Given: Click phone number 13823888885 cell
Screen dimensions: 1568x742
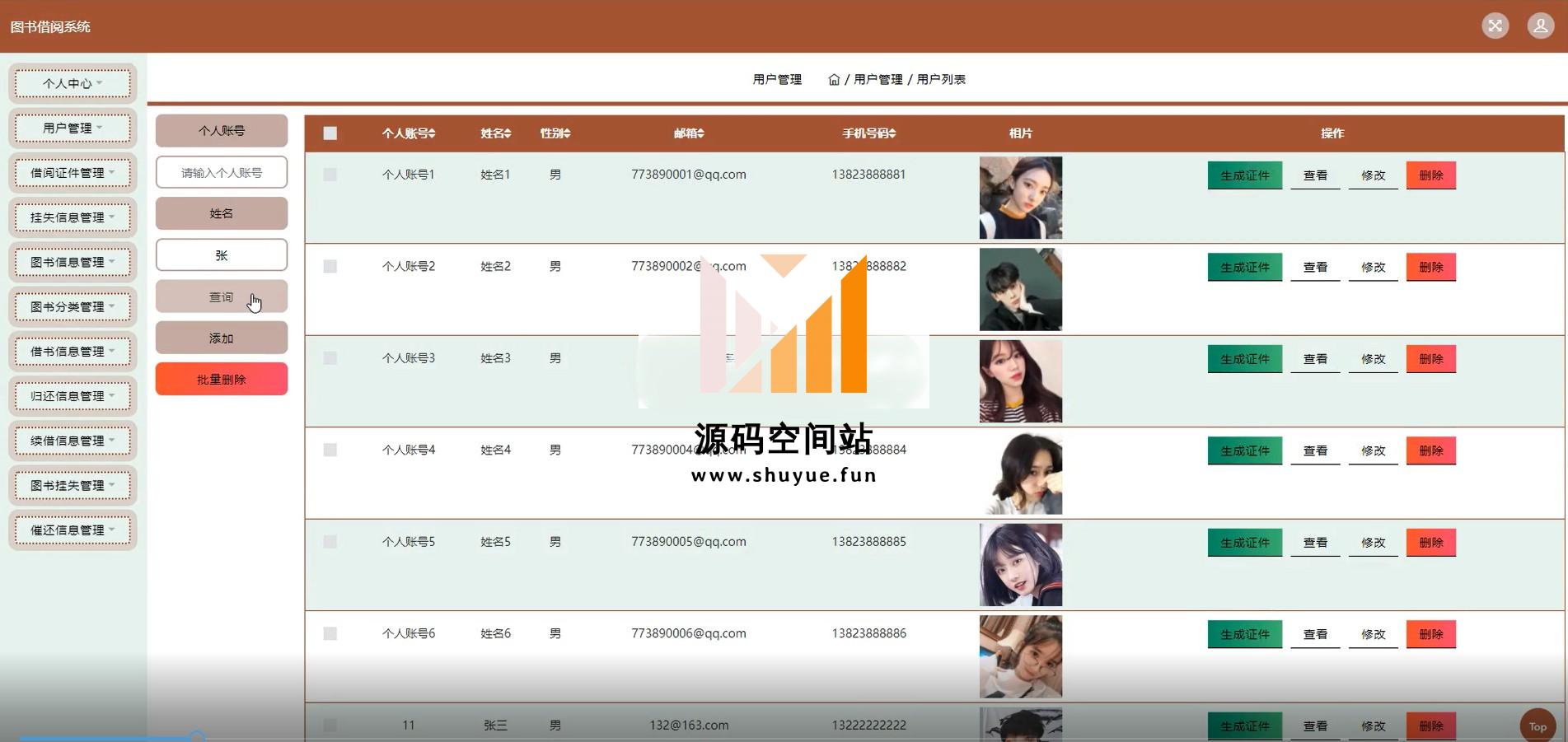Looking at the screenshot, I should [x=868, y=542].
